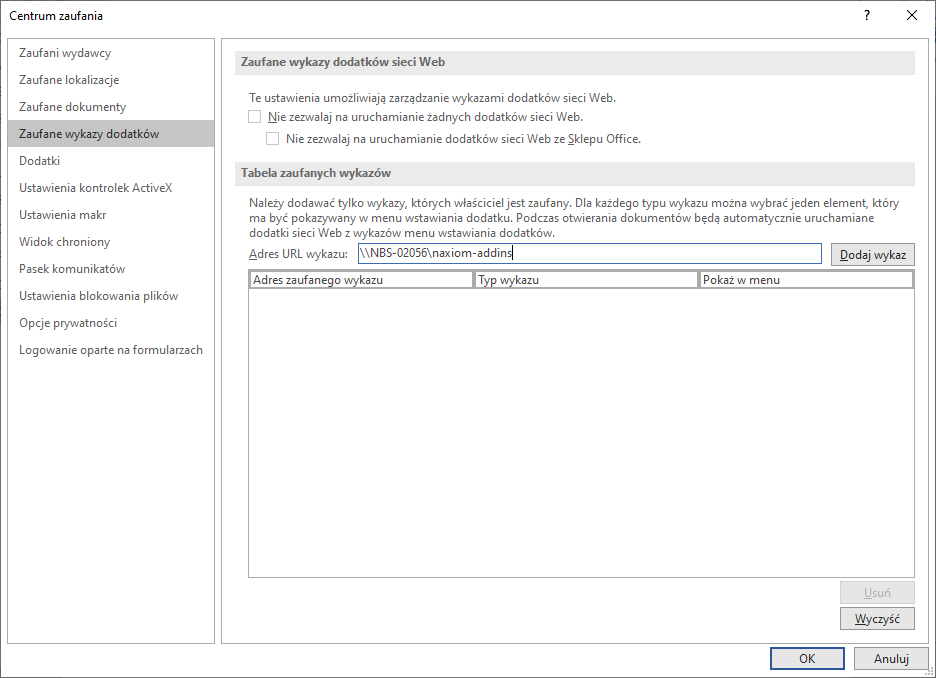Image resolution: width=936 pixels, height=678 pixels.
Task: Confirm the dialog with OK
Action: click(806, 659)
